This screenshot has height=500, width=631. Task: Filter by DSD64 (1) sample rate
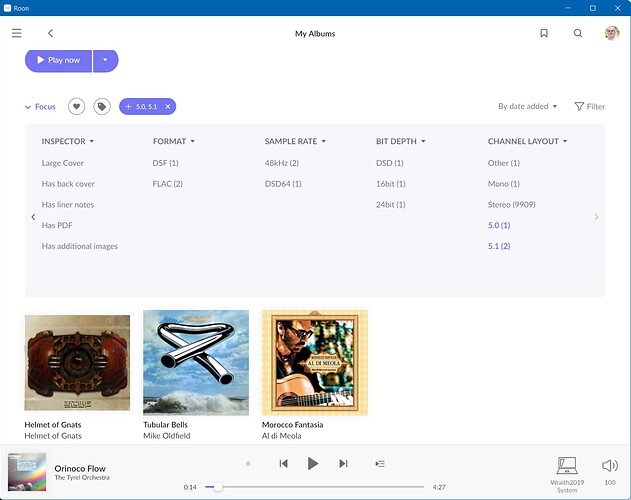(x=283, y=184)
